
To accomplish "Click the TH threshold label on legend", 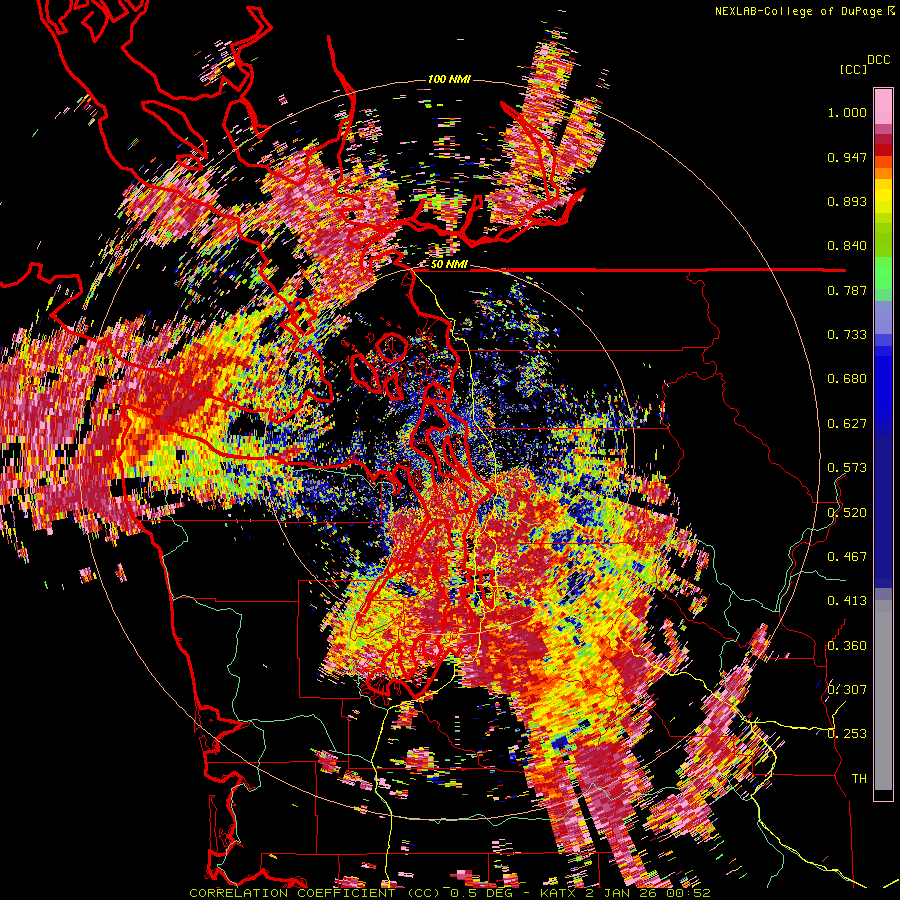I will tap(859, 779).
